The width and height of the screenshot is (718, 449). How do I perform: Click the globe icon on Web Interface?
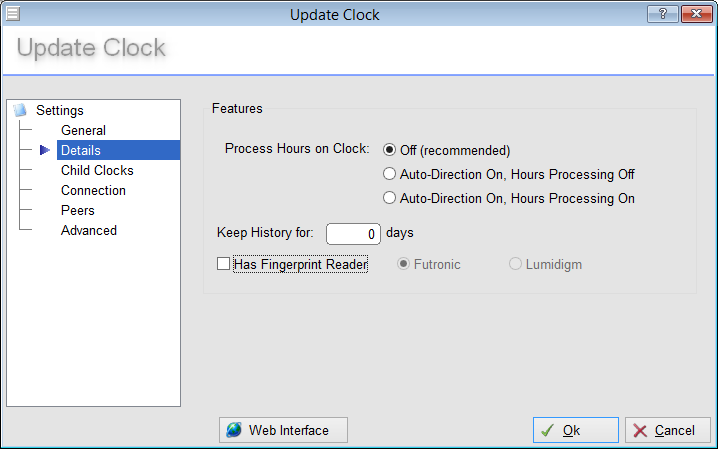click(234, 430)
